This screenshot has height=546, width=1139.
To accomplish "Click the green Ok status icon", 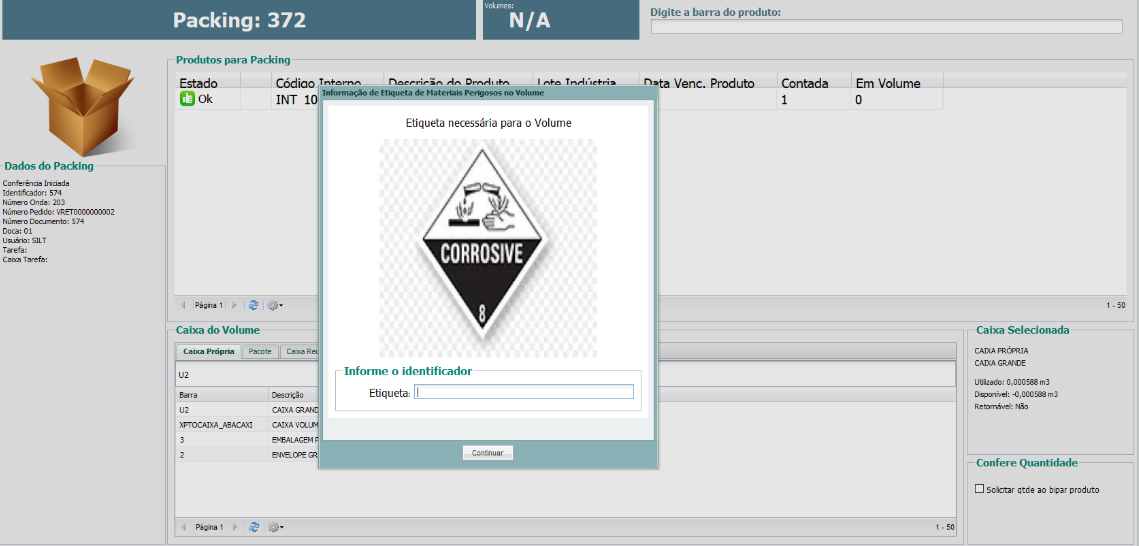I will pos(187,99).
